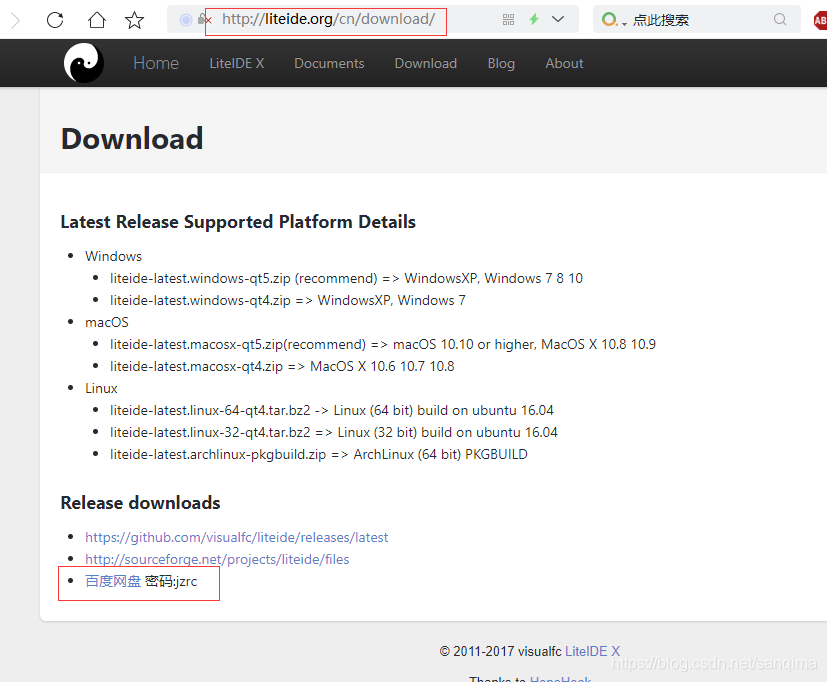Click the green lightning speed mode icon
Screen dimensions: 827x682
(x=534, y=20)
